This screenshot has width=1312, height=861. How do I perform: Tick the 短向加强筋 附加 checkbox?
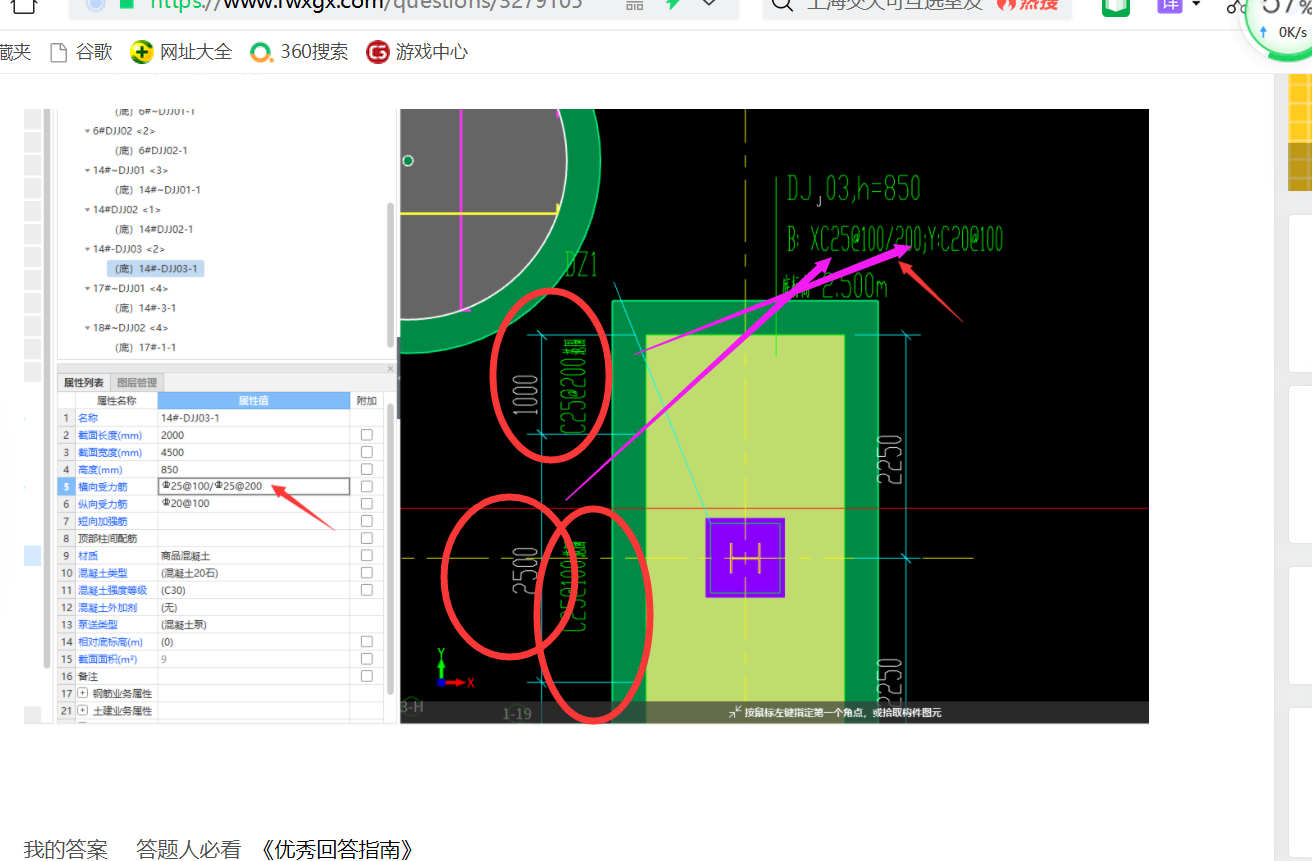coord(367,521)
